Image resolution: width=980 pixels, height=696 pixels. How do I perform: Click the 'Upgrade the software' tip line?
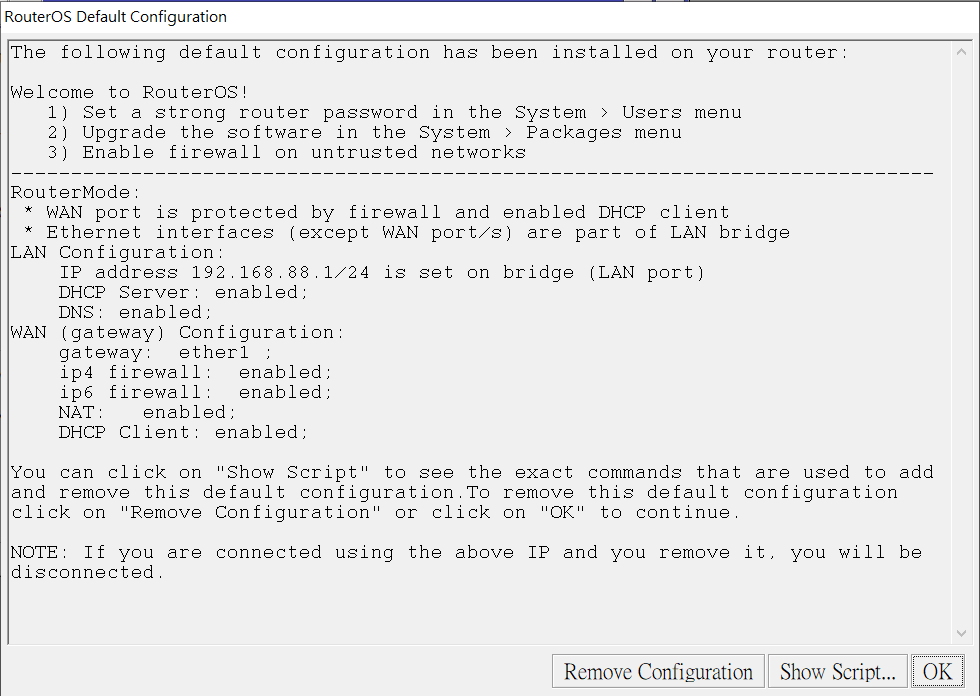364,132
